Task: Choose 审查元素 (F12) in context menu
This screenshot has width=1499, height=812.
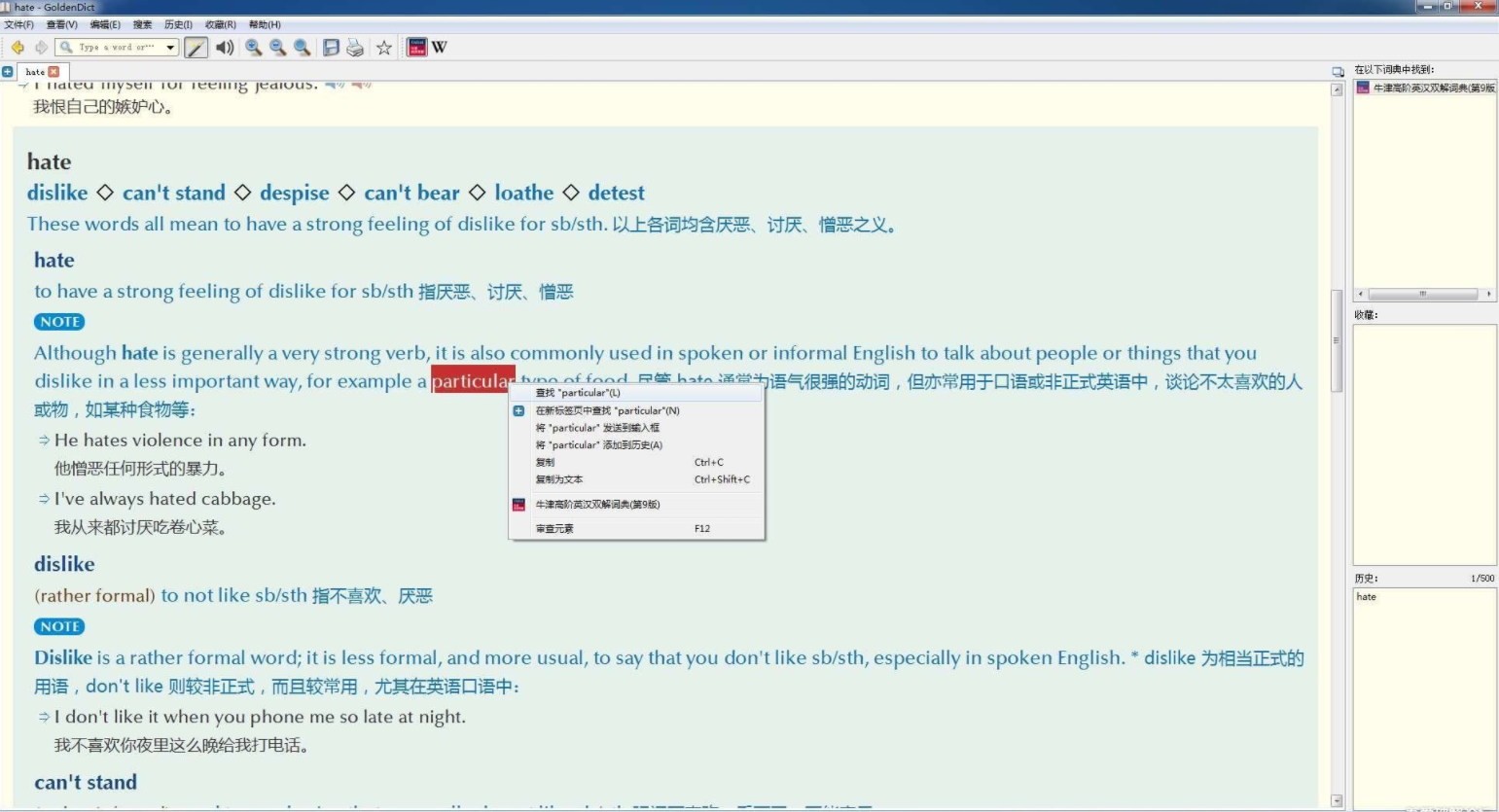Action: (636, 529)
